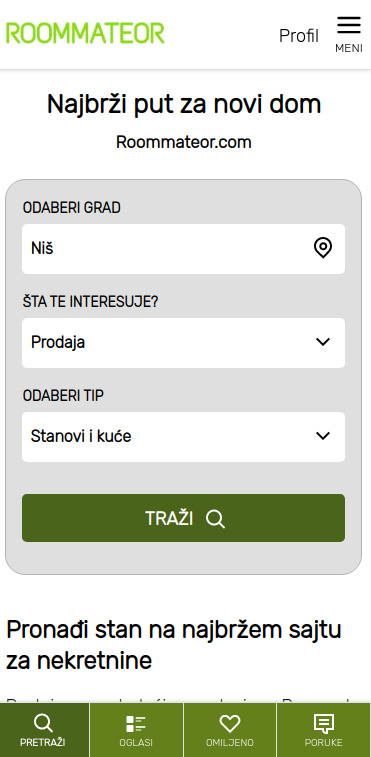Open the hamburger menu icon
The width and height of the screenshot is (371, 757).
[349, 25]
